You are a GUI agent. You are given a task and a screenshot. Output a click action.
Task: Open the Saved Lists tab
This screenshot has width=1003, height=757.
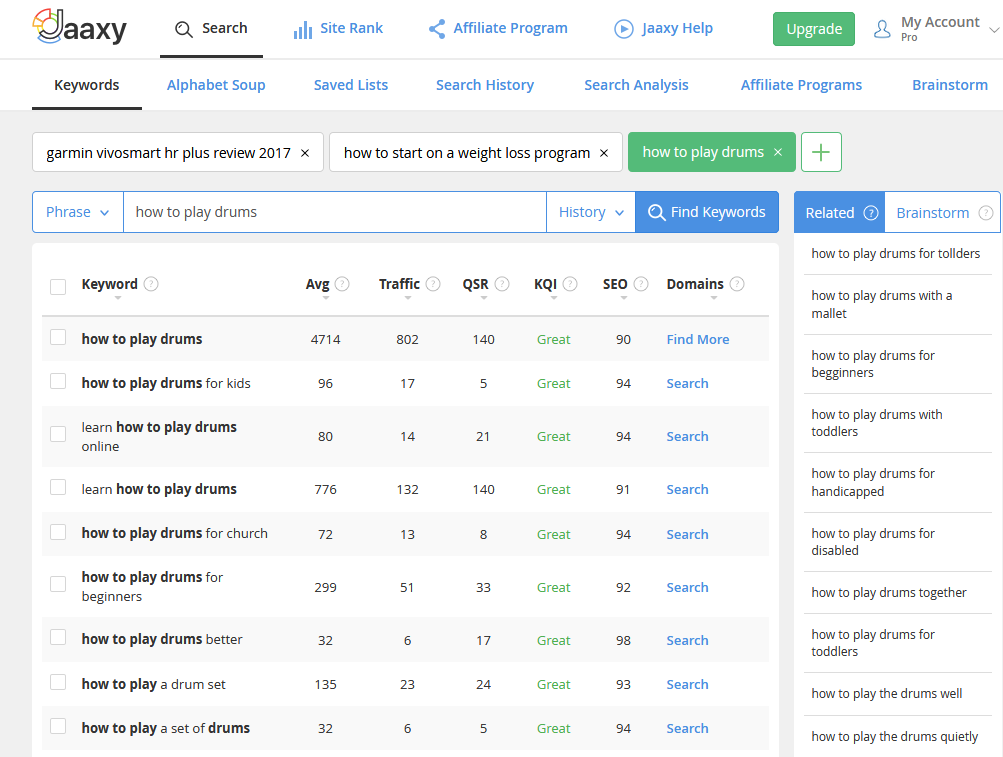point(351,85)
